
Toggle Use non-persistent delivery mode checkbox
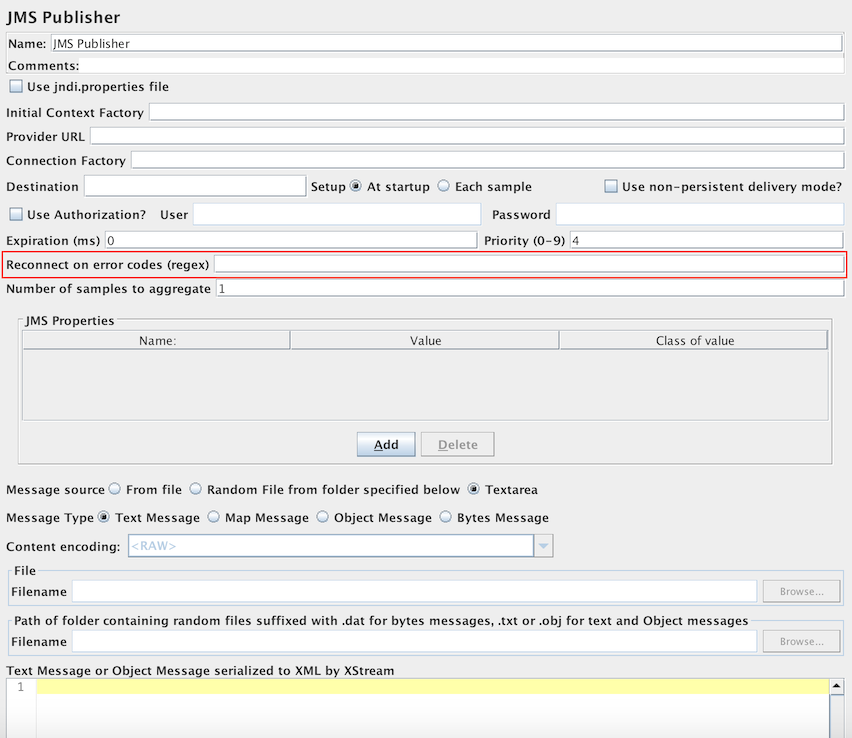click(611, 187)
